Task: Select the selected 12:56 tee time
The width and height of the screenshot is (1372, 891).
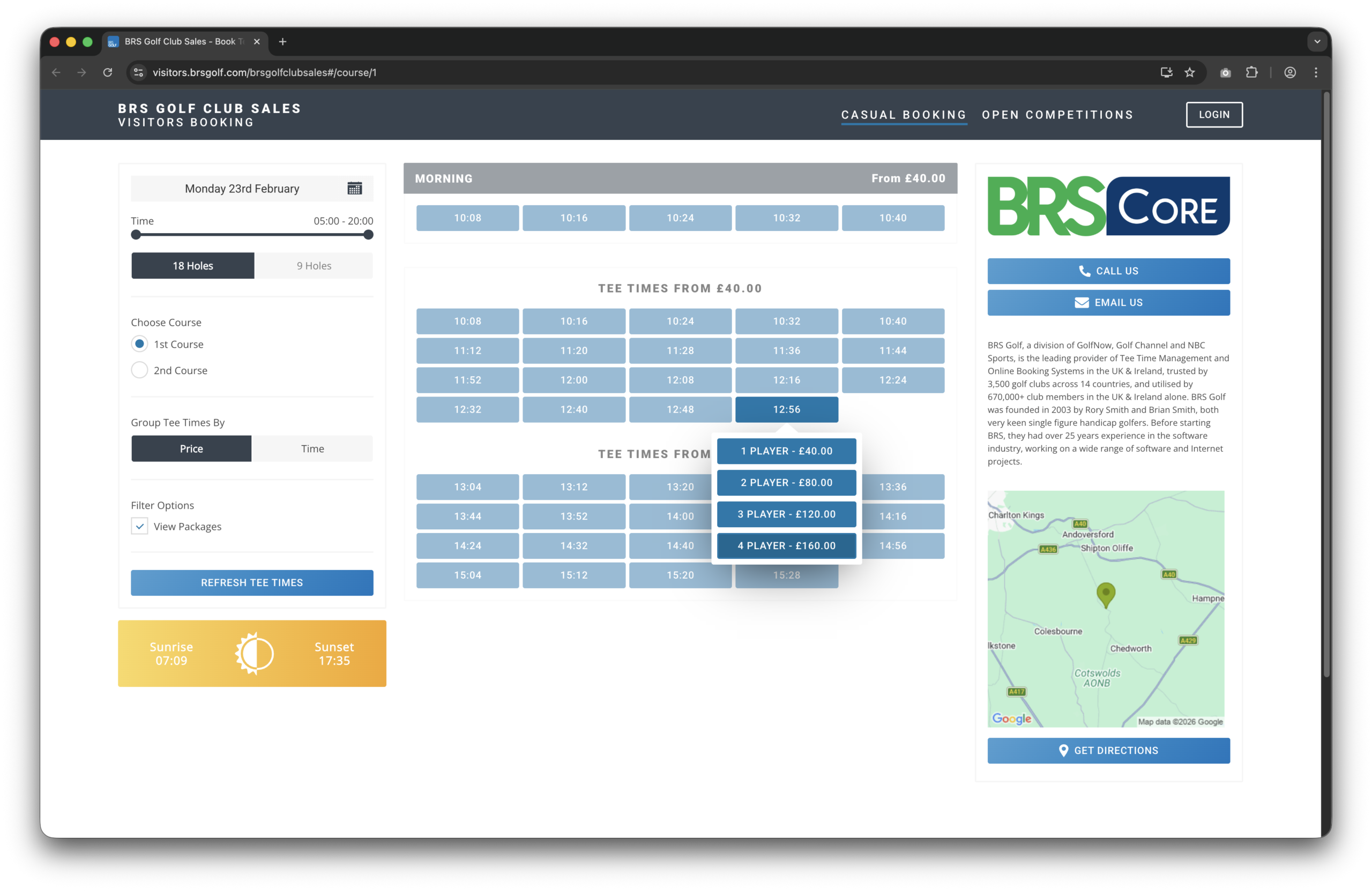Action: tap(786, 409)
